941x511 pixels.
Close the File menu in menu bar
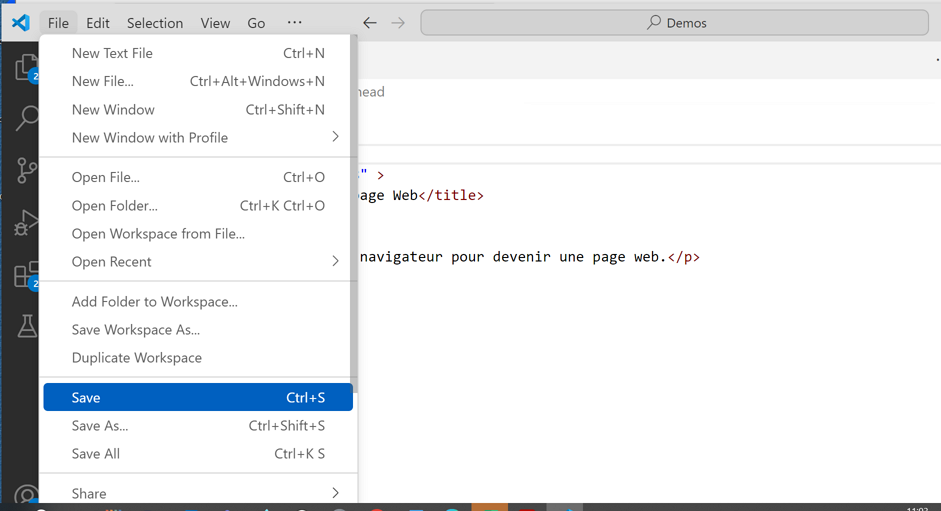coord(58,23)
